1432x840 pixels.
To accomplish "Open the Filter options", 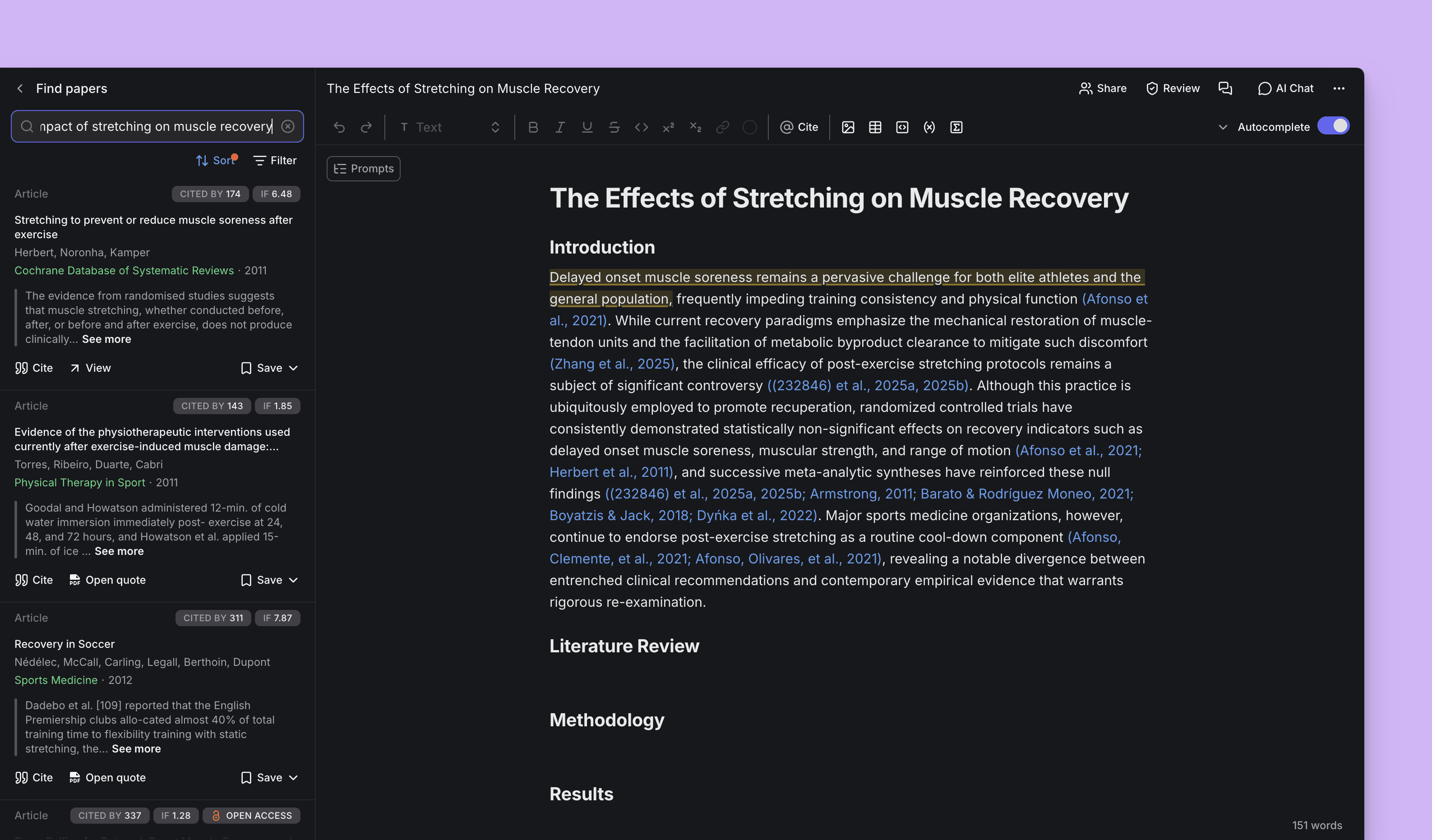I will pos(275,161).
